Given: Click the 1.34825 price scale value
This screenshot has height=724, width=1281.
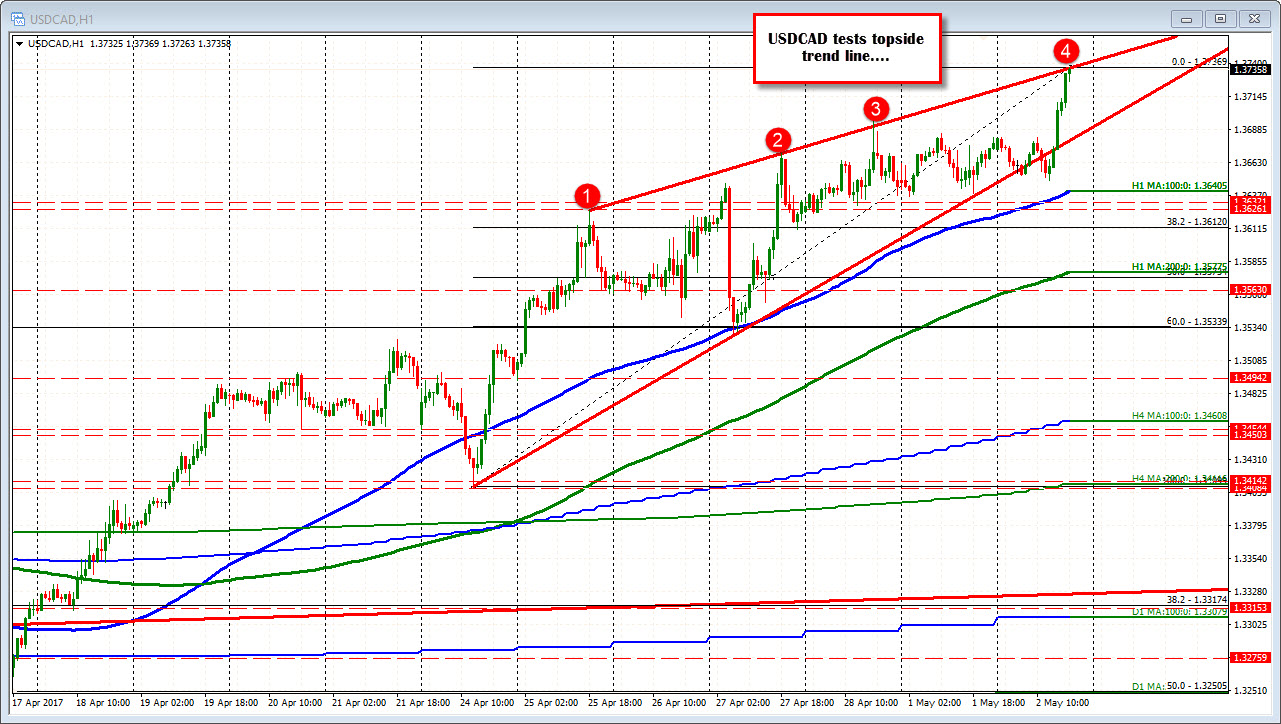Looking at the screenshot, I should point(1252,394).
